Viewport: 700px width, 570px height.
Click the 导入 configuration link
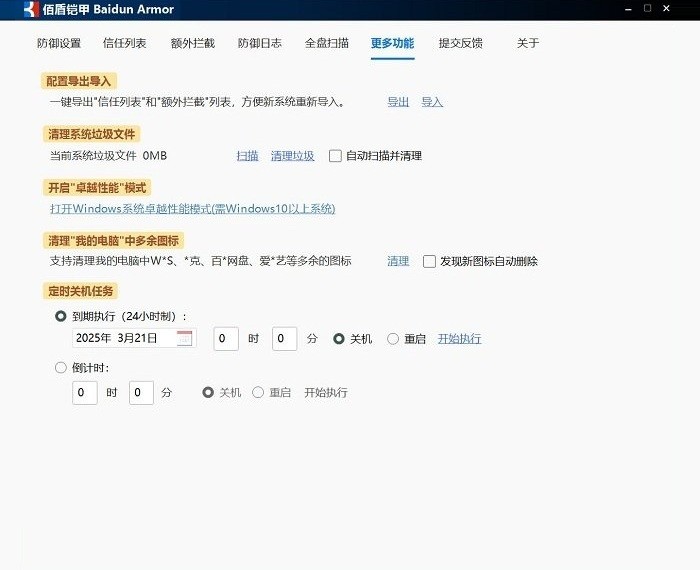point(432,102)
